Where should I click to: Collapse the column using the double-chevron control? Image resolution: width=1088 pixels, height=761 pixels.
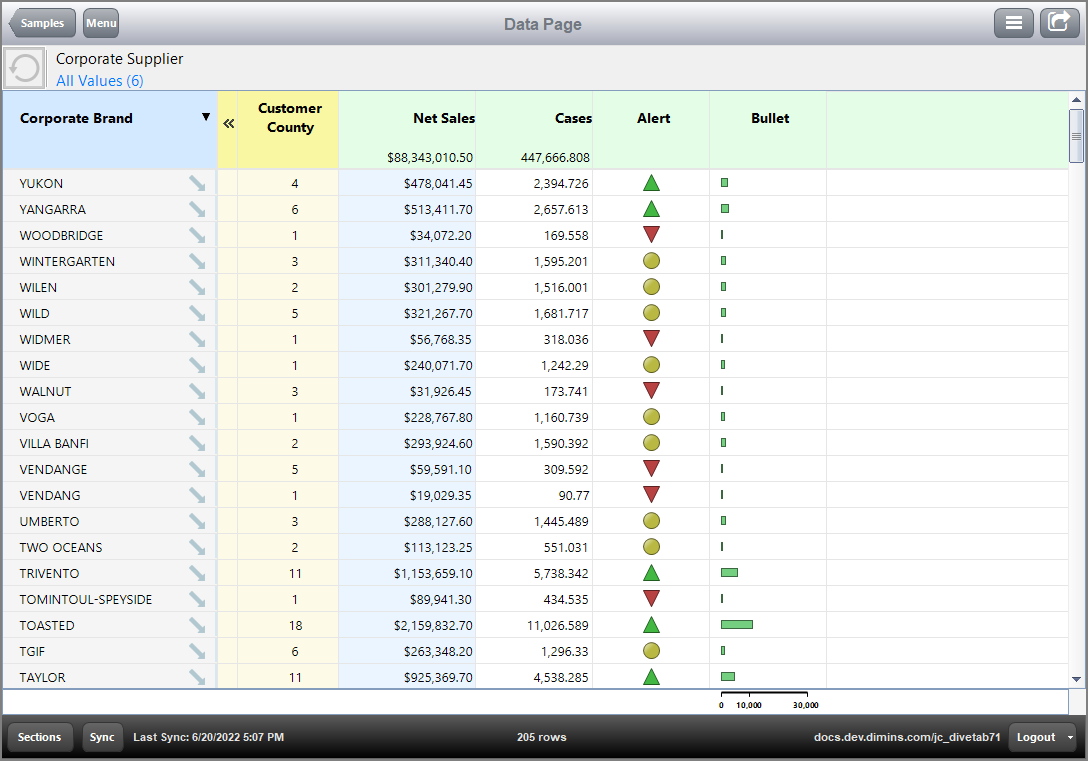pos(229,125)
